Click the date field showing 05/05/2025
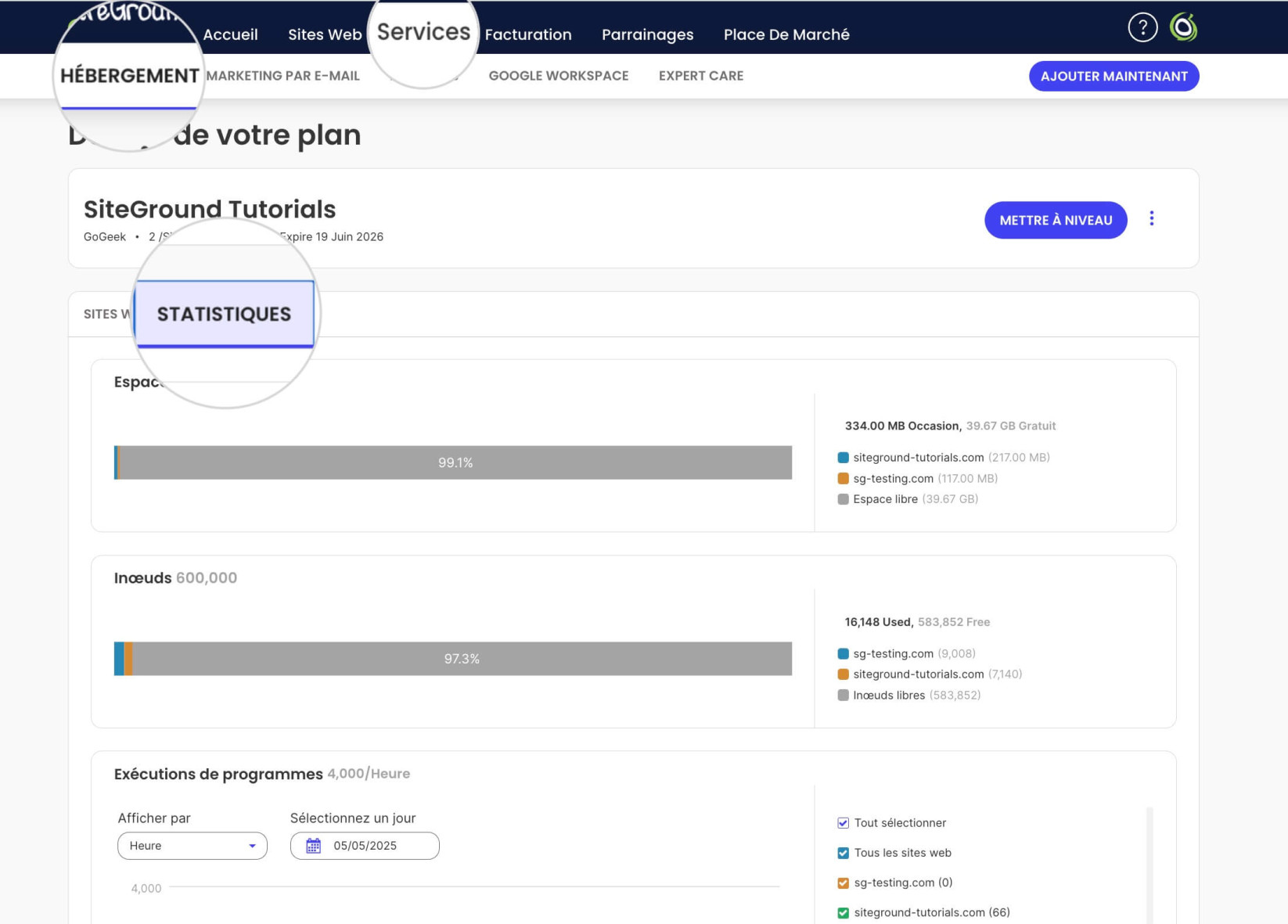 pos(365,846)
